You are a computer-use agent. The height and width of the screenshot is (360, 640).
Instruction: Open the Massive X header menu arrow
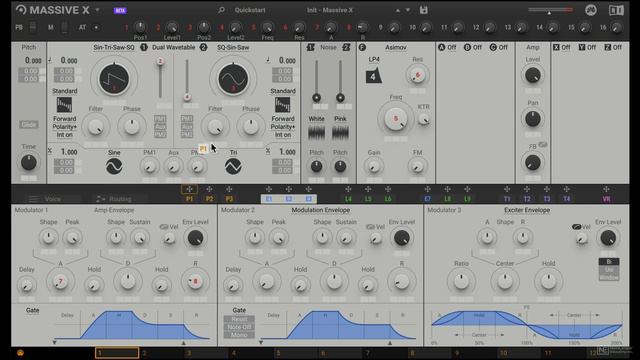97,10
